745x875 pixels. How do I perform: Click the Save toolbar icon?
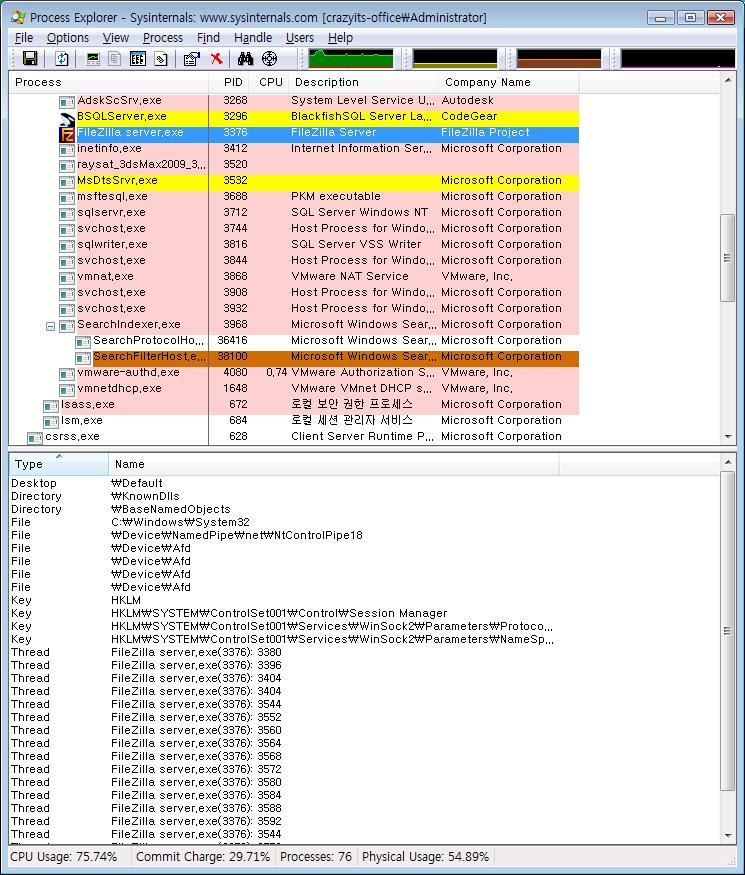pyautogui.click(x=30, y=59)
